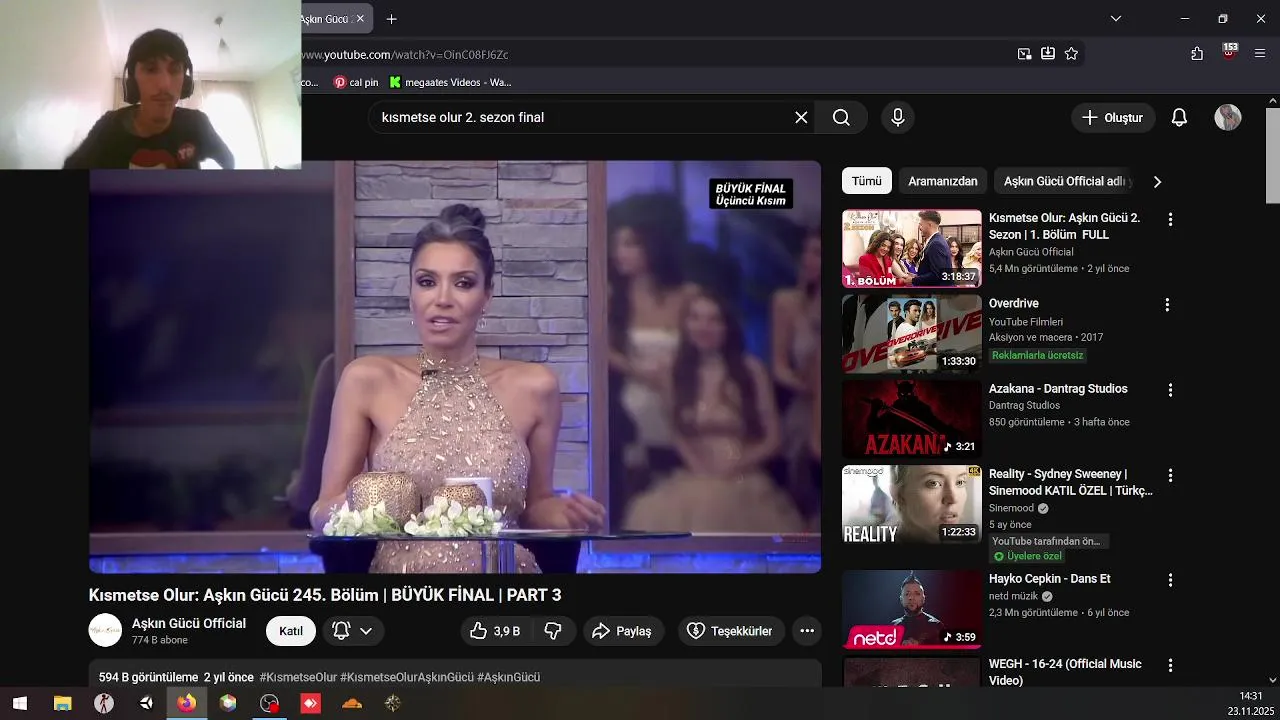Open YouTube notifications bell

coord(1179,117)
